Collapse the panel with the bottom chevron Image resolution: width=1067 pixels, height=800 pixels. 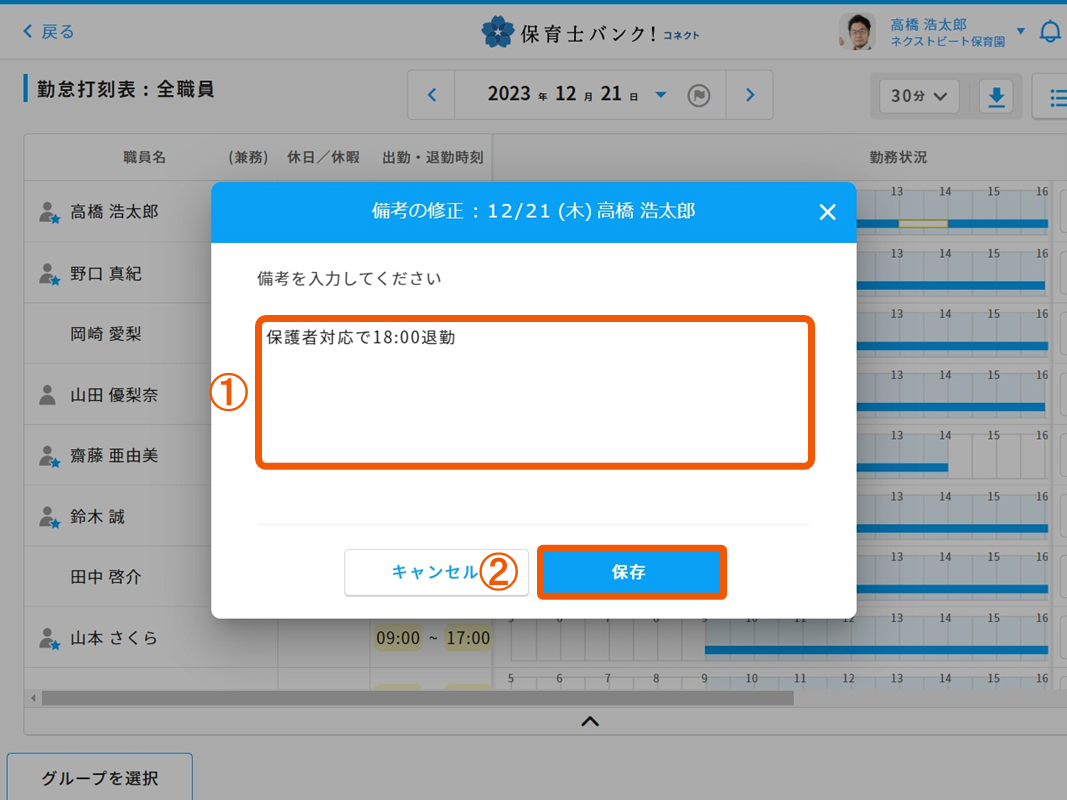tap(589, 720)
